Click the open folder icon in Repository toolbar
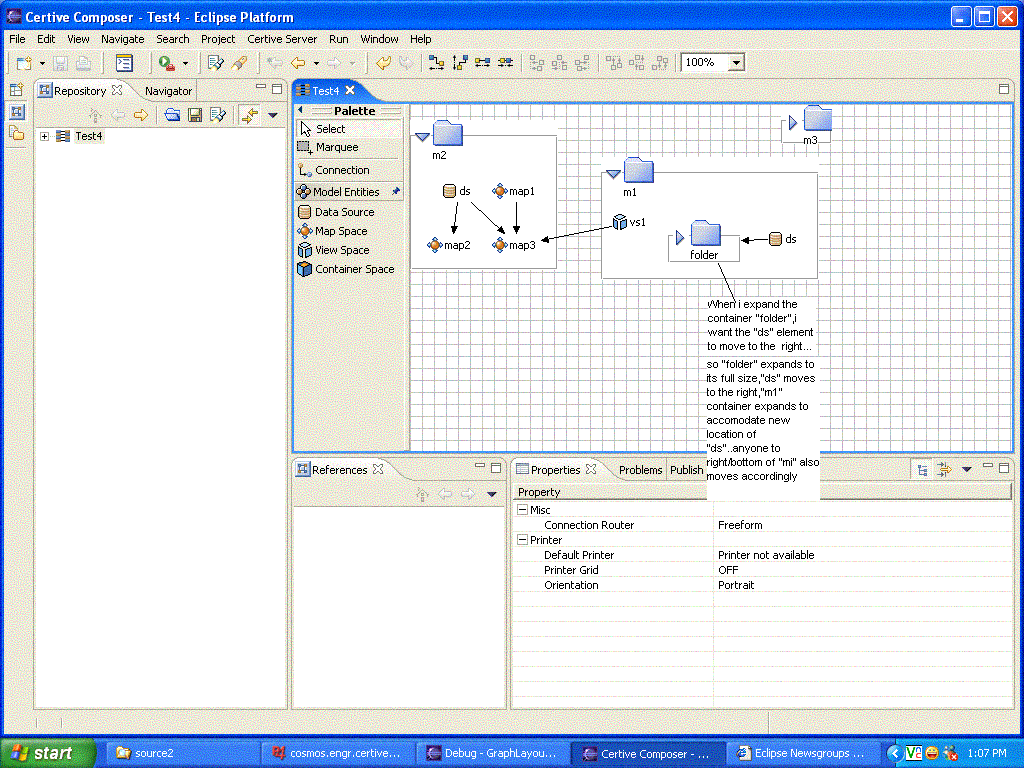This screenshot has width=1024, height=768. [172, 116]
